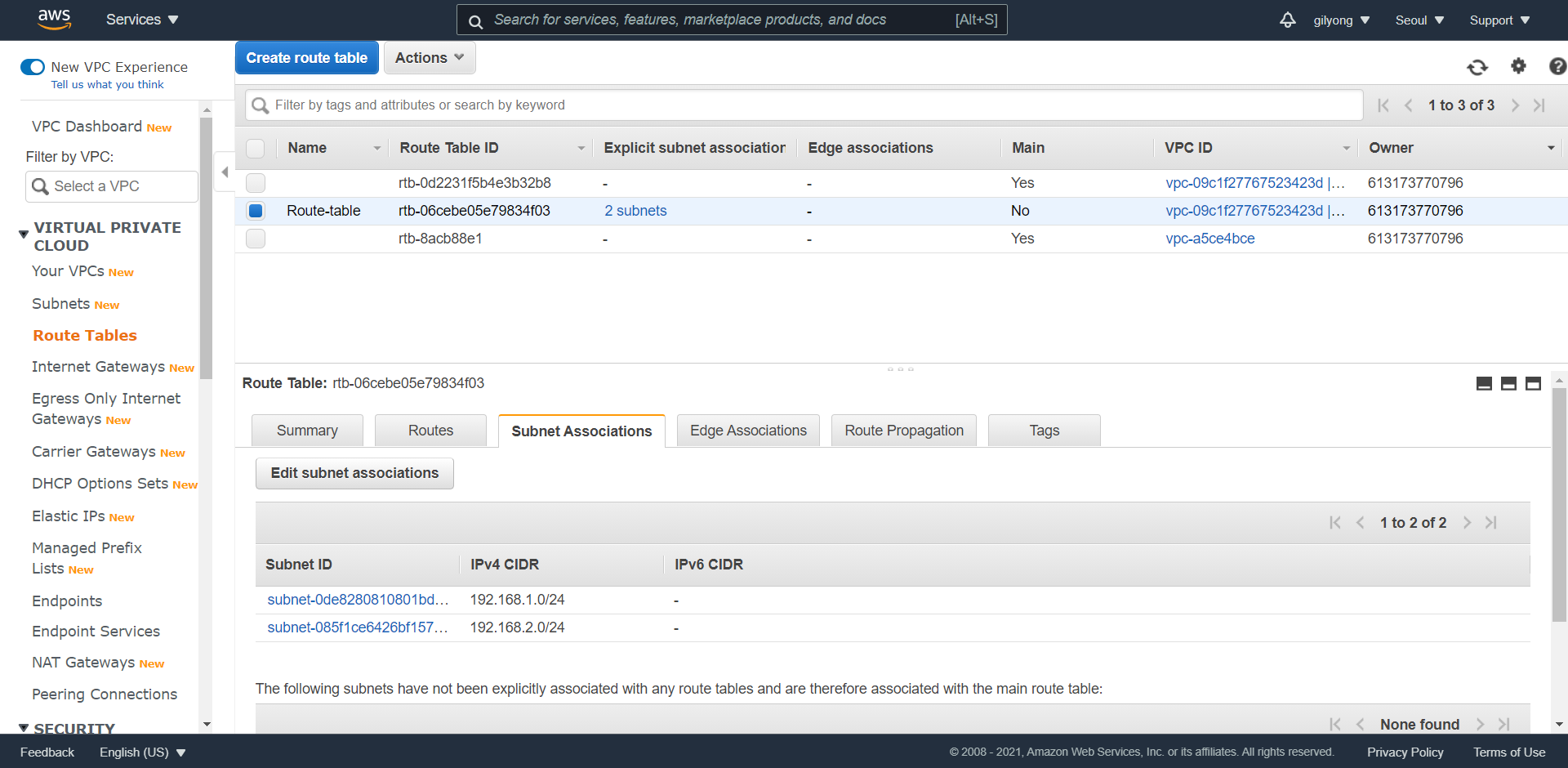Switch to the Routes tab
Screen dimensions: 1568x768
[x=430, y=431]
